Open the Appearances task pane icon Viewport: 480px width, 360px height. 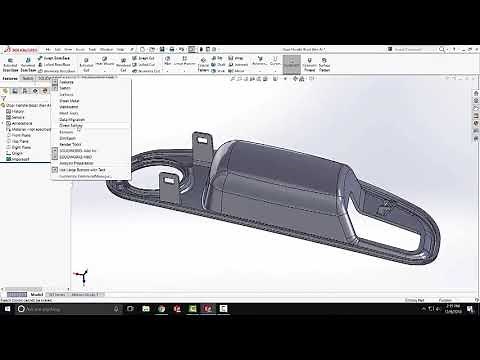(x=476, y=123)
